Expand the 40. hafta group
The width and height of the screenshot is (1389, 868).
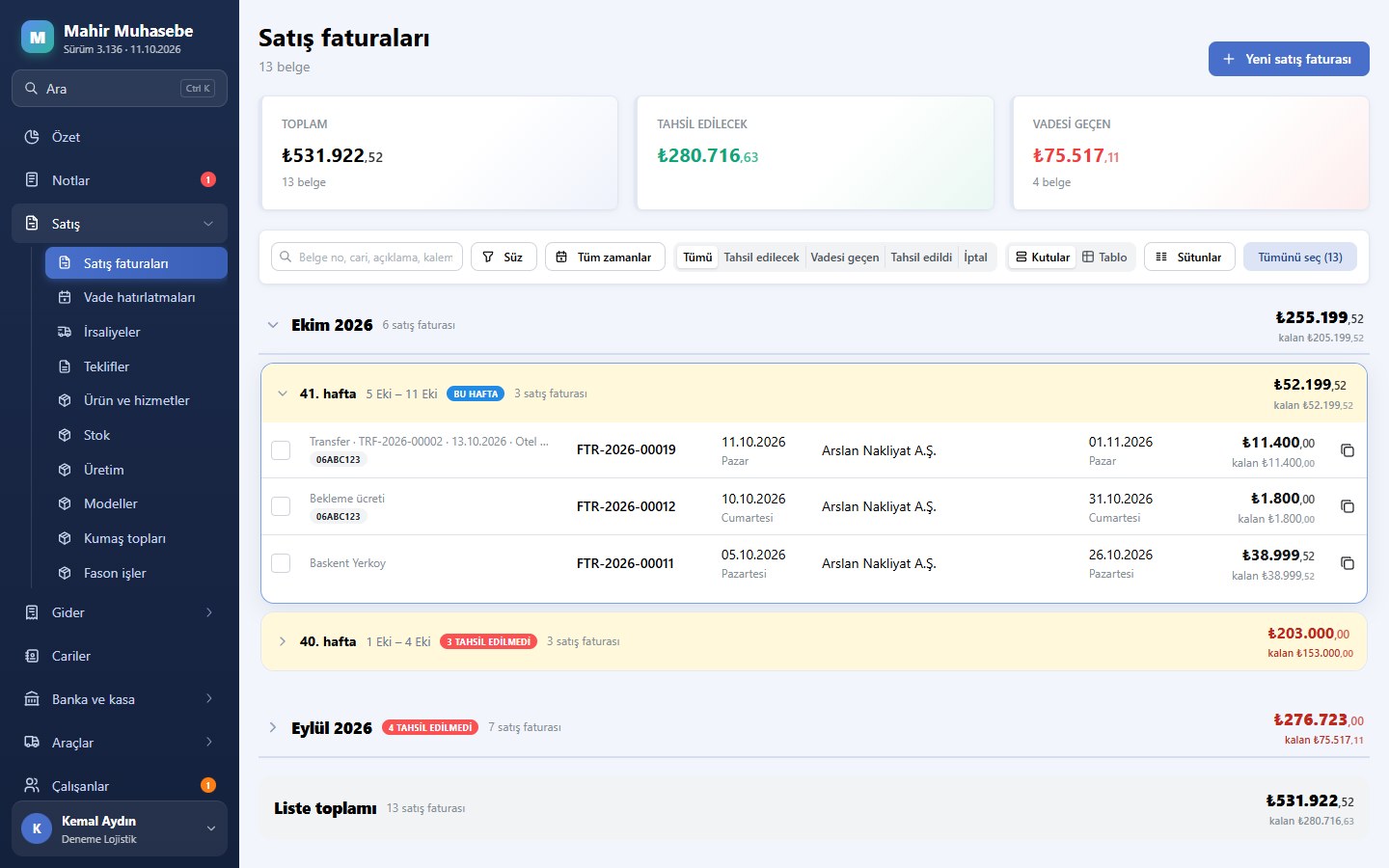pyautogui.click(x=282, y=641)
